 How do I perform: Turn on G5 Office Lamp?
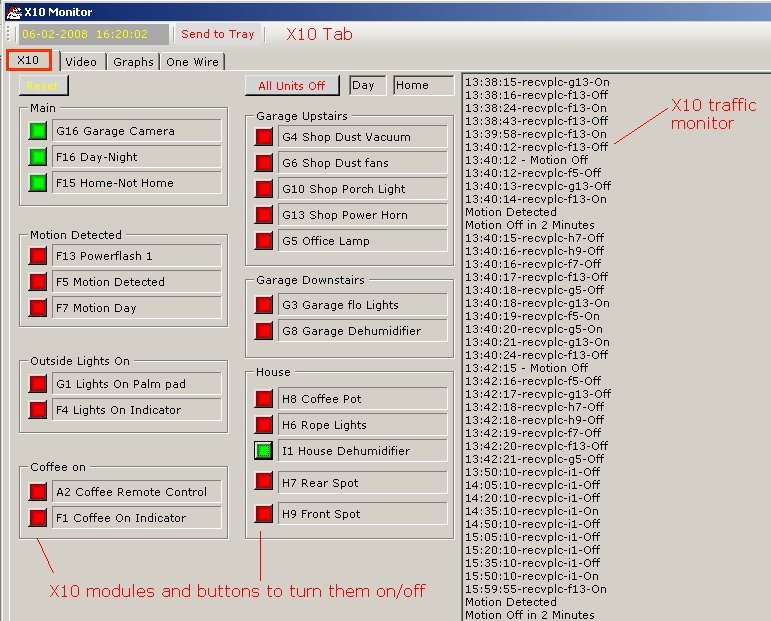[x=264, y=241]
